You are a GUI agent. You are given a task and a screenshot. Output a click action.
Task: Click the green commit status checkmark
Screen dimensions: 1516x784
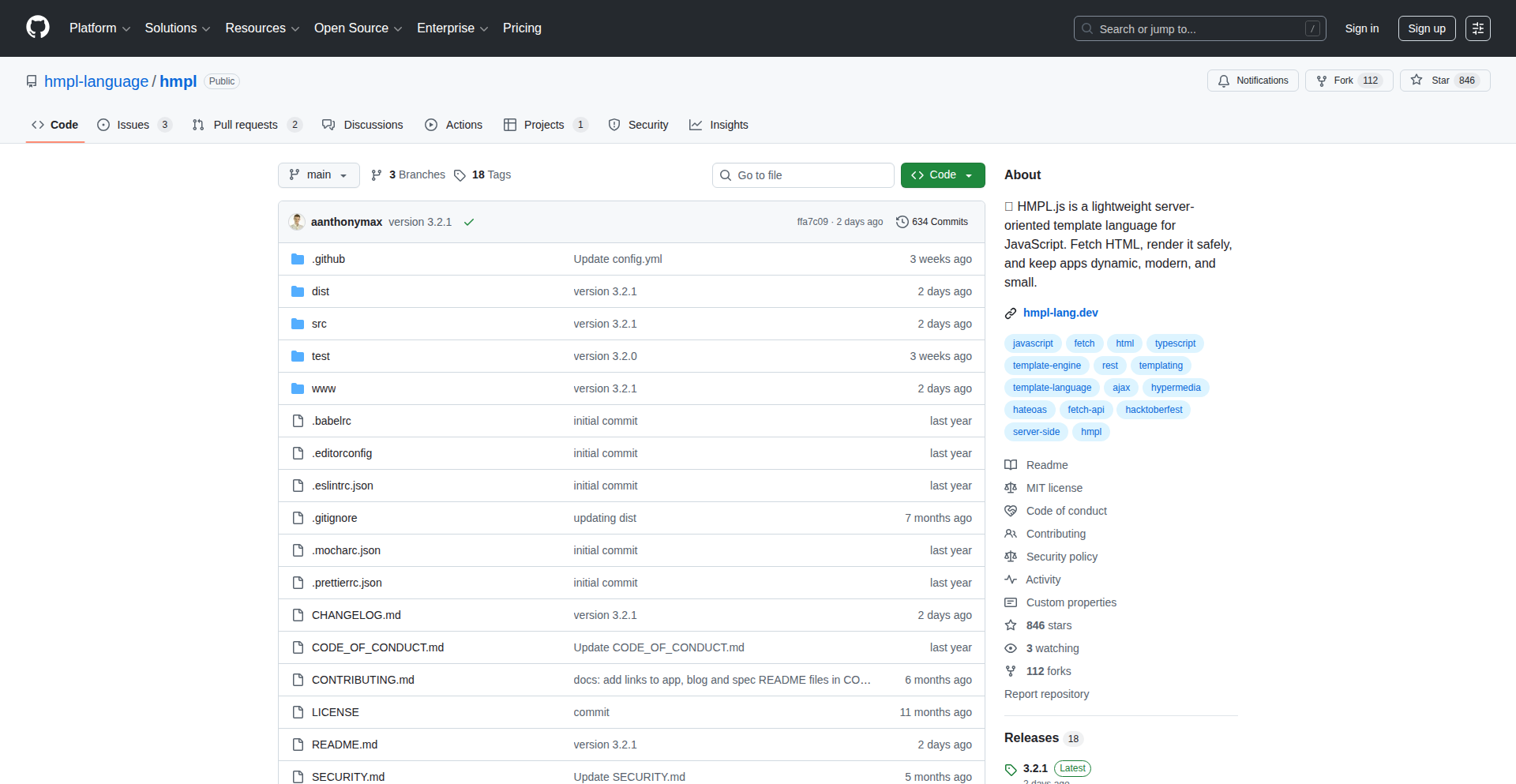(469, 223)
